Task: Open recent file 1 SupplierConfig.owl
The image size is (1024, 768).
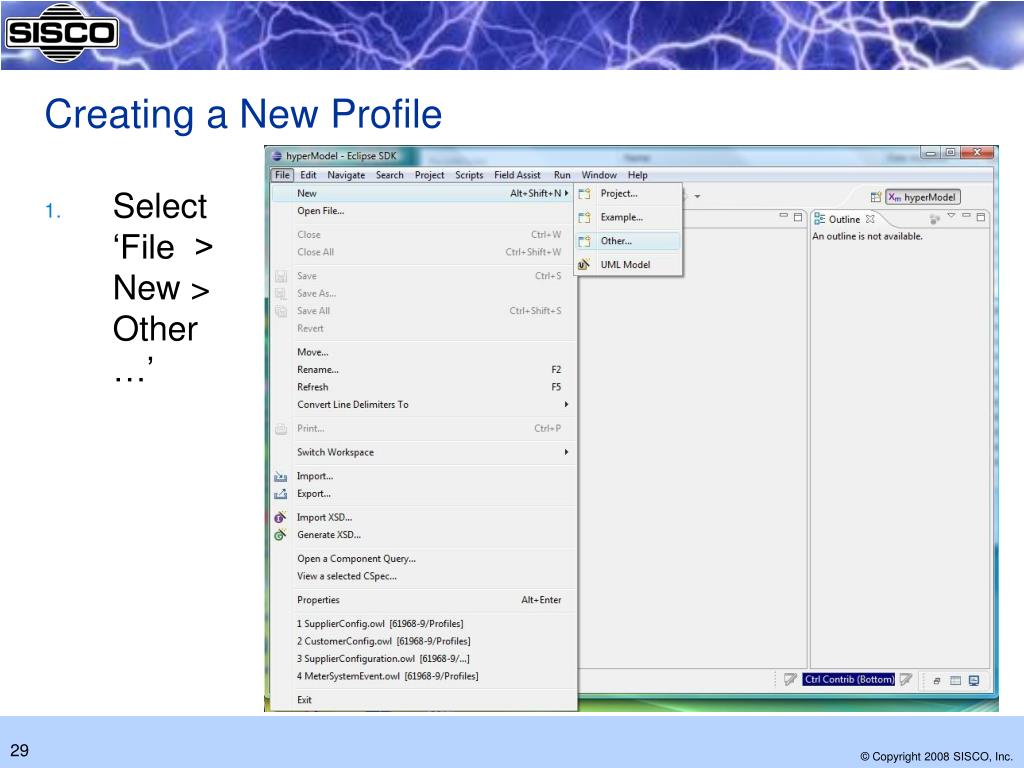Action: pyautogui.click(x=423, y=624)
